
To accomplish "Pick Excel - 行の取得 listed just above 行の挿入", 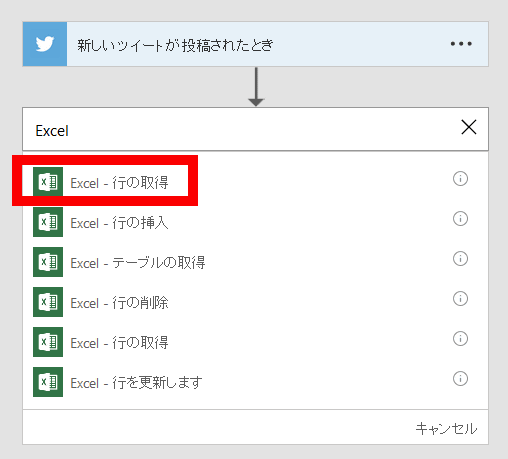I will 119,183.
